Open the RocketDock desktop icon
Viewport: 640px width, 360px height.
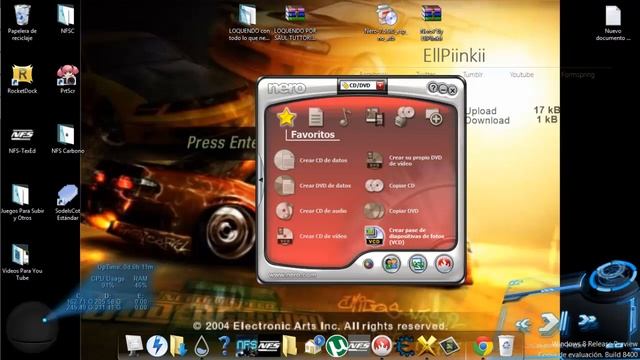(x=22, y=79)
